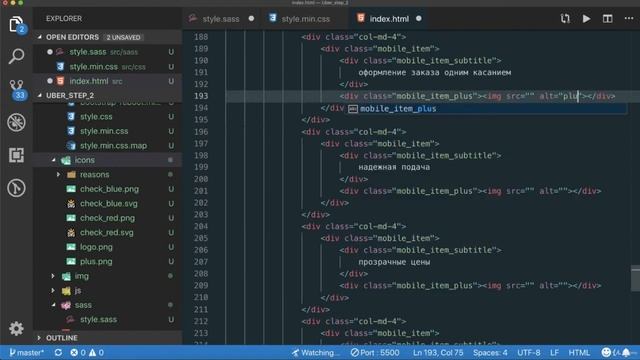
Task: Show errors and warnings count in status bar
Action: [87, 353]
